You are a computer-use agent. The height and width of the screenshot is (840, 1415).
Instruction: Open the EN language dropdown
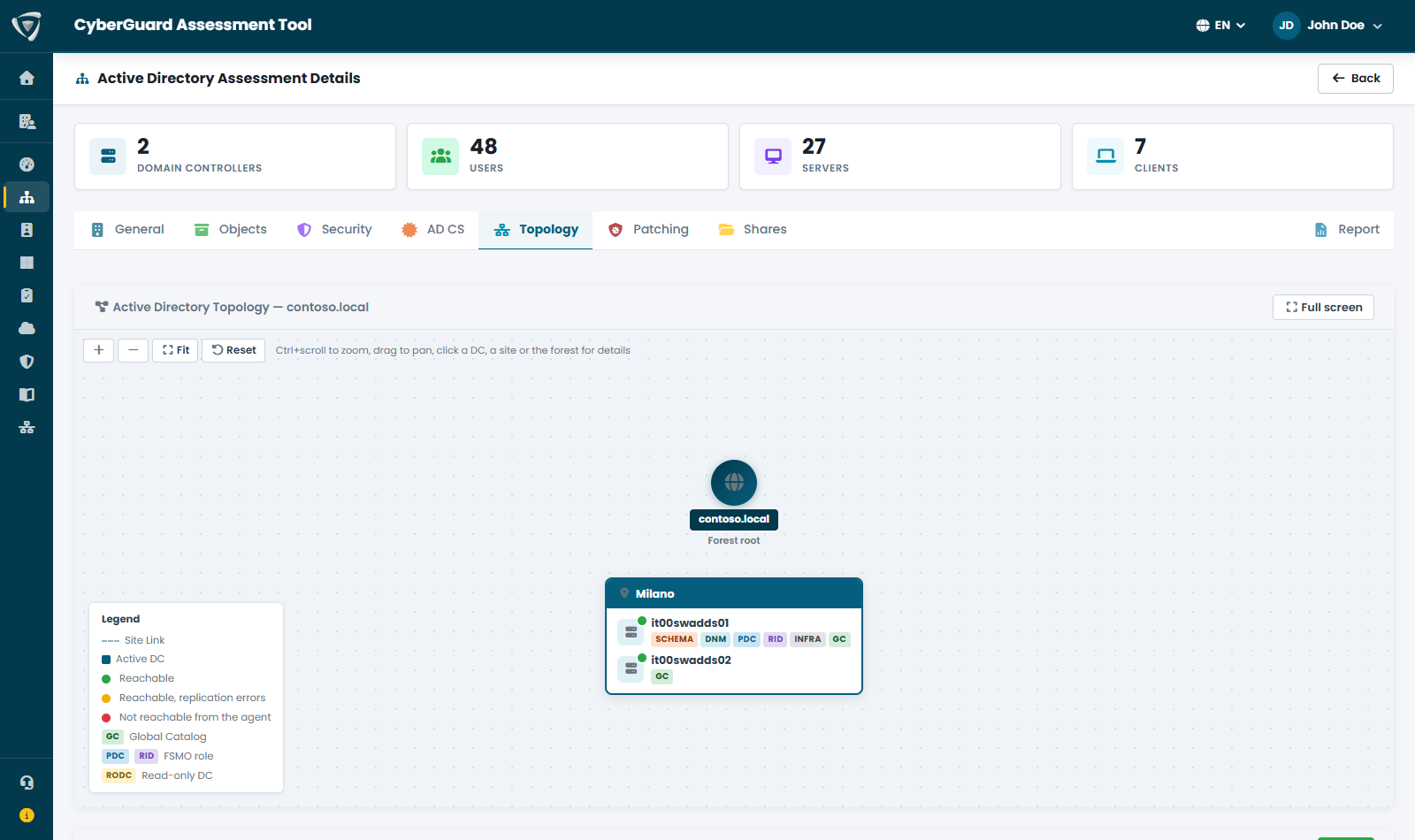point(1220,26)
